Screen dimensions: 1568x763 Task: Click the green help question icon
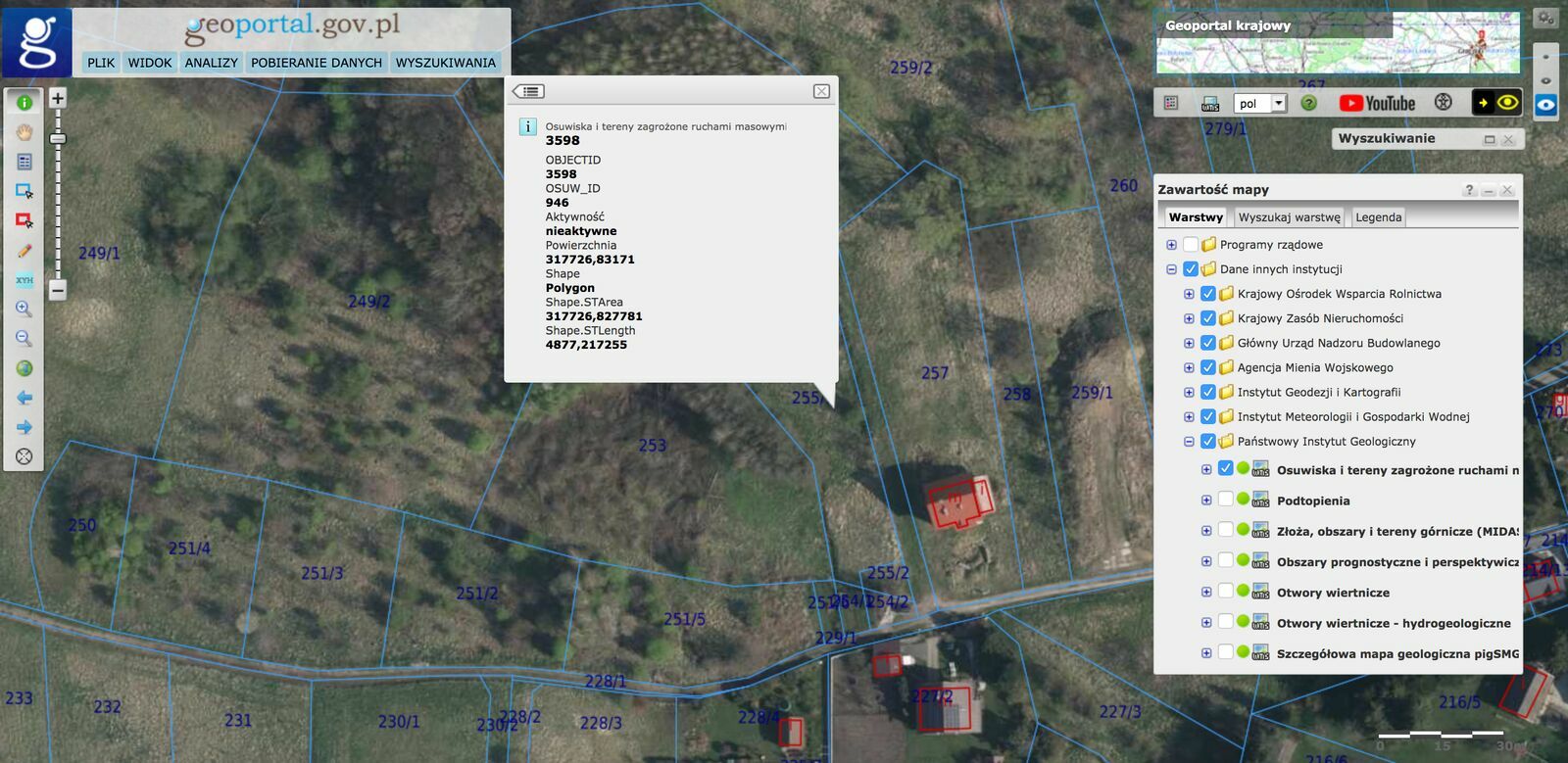[1308, 103]
